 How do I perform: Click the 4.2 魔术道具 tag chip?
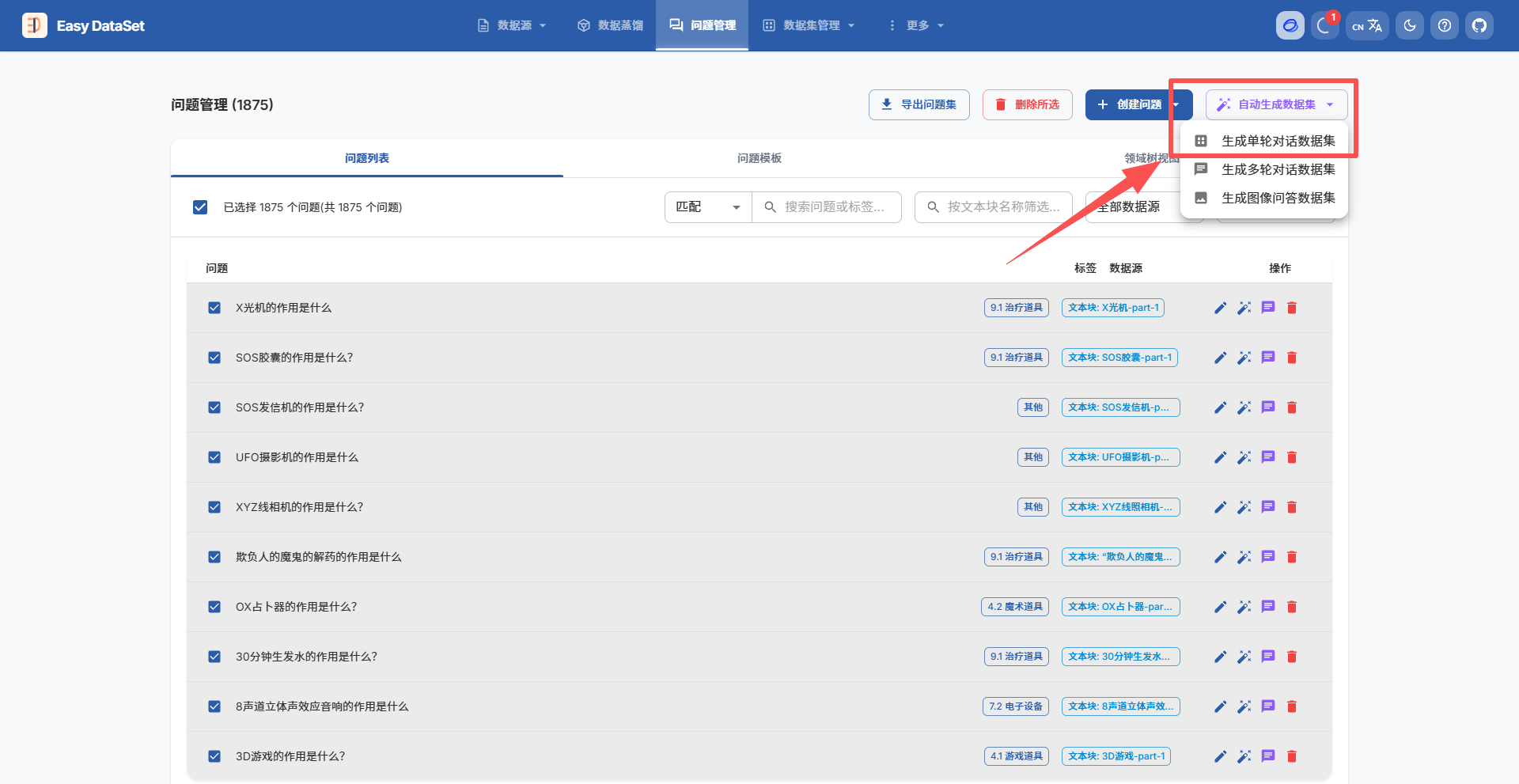(x=1015, y=607)
